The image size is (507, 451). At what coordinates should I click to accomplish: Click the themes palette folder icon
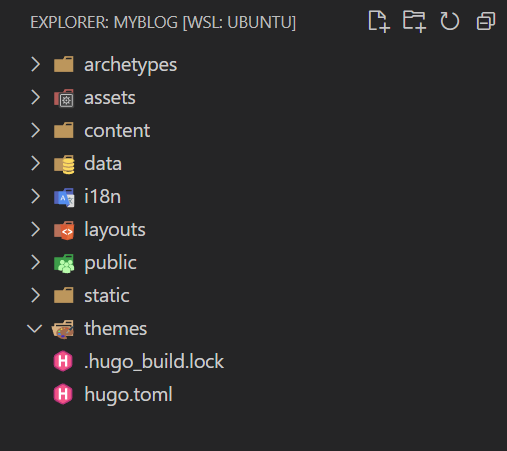click(63, 329)
